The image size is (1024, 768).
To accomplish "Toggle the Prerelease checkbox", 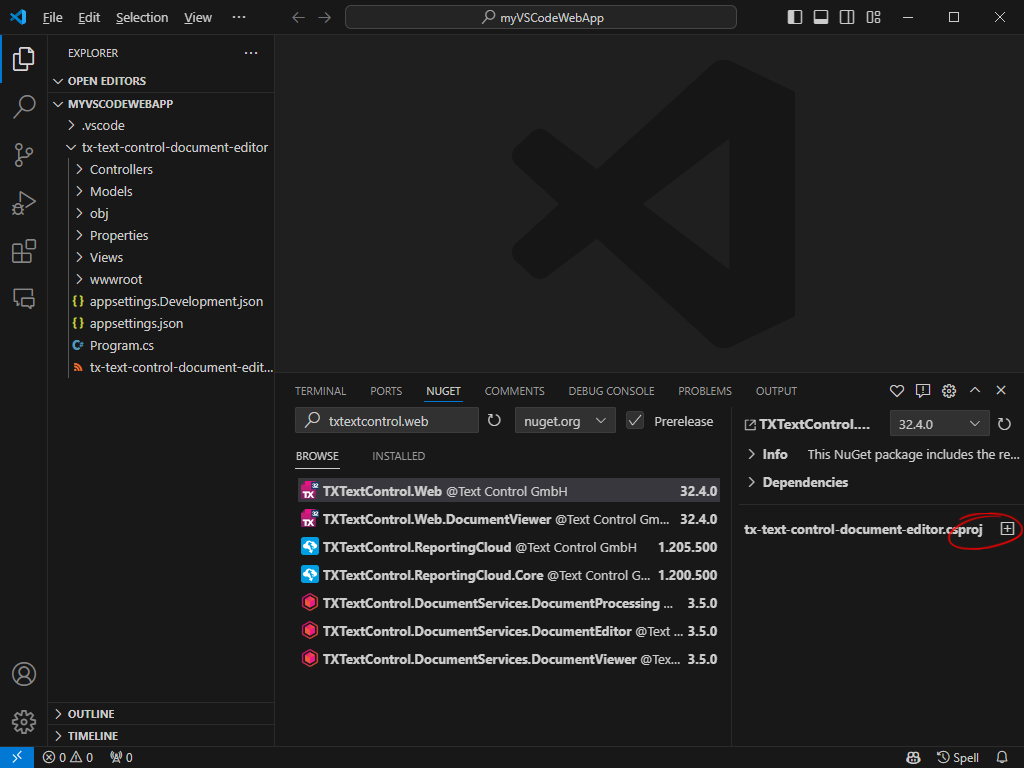I will pos(635,421).
